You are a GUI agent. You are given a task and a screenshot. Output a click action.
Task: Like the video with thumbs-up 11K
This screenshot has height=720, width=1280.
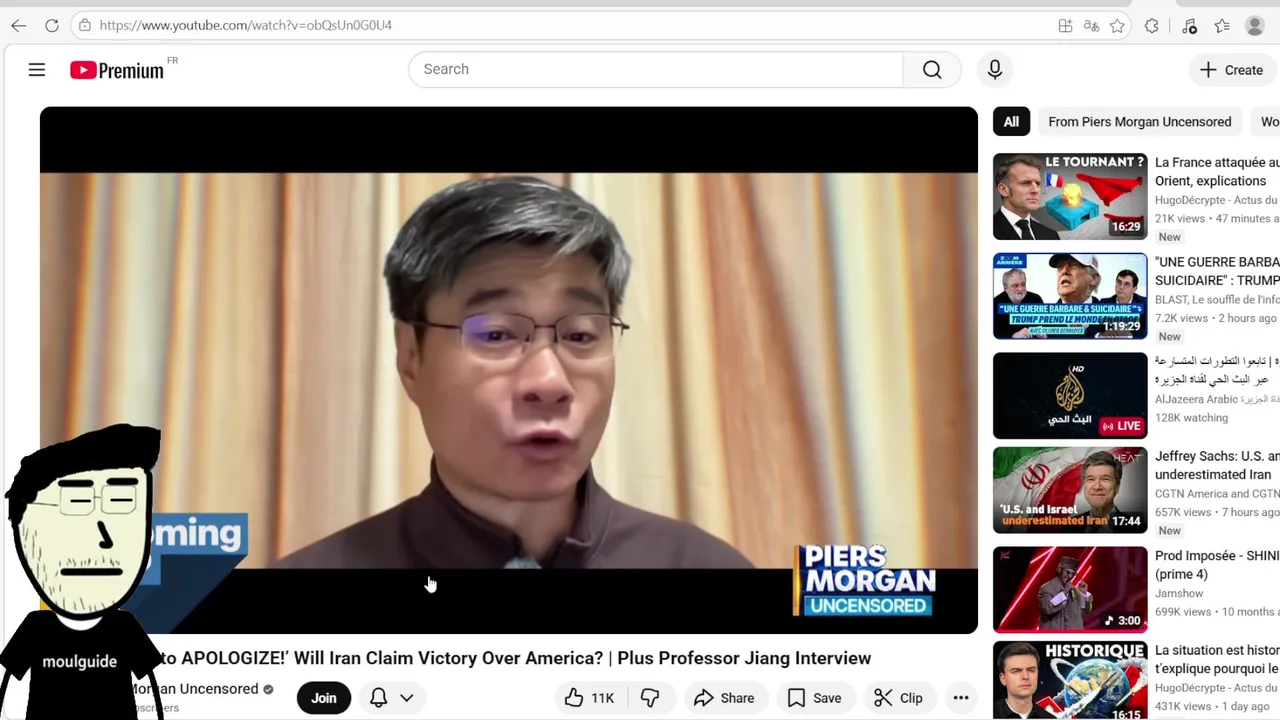(x=590, y=698)
